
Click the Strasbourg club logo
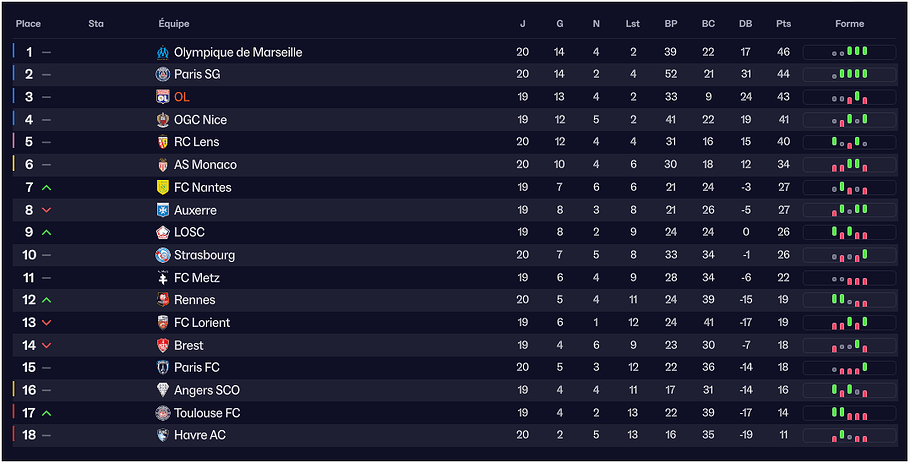pos(163,255)
